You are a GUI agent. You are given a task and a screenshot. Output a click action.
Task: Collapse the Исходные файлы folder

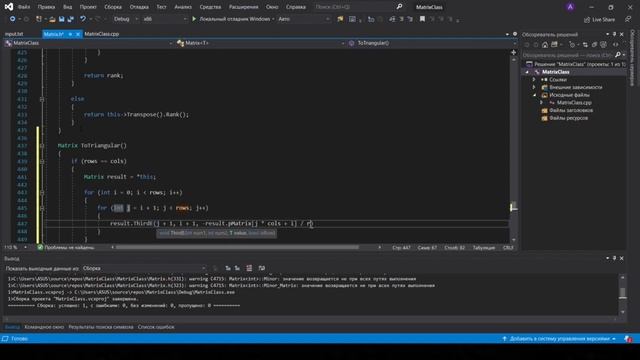click(534, 95)
